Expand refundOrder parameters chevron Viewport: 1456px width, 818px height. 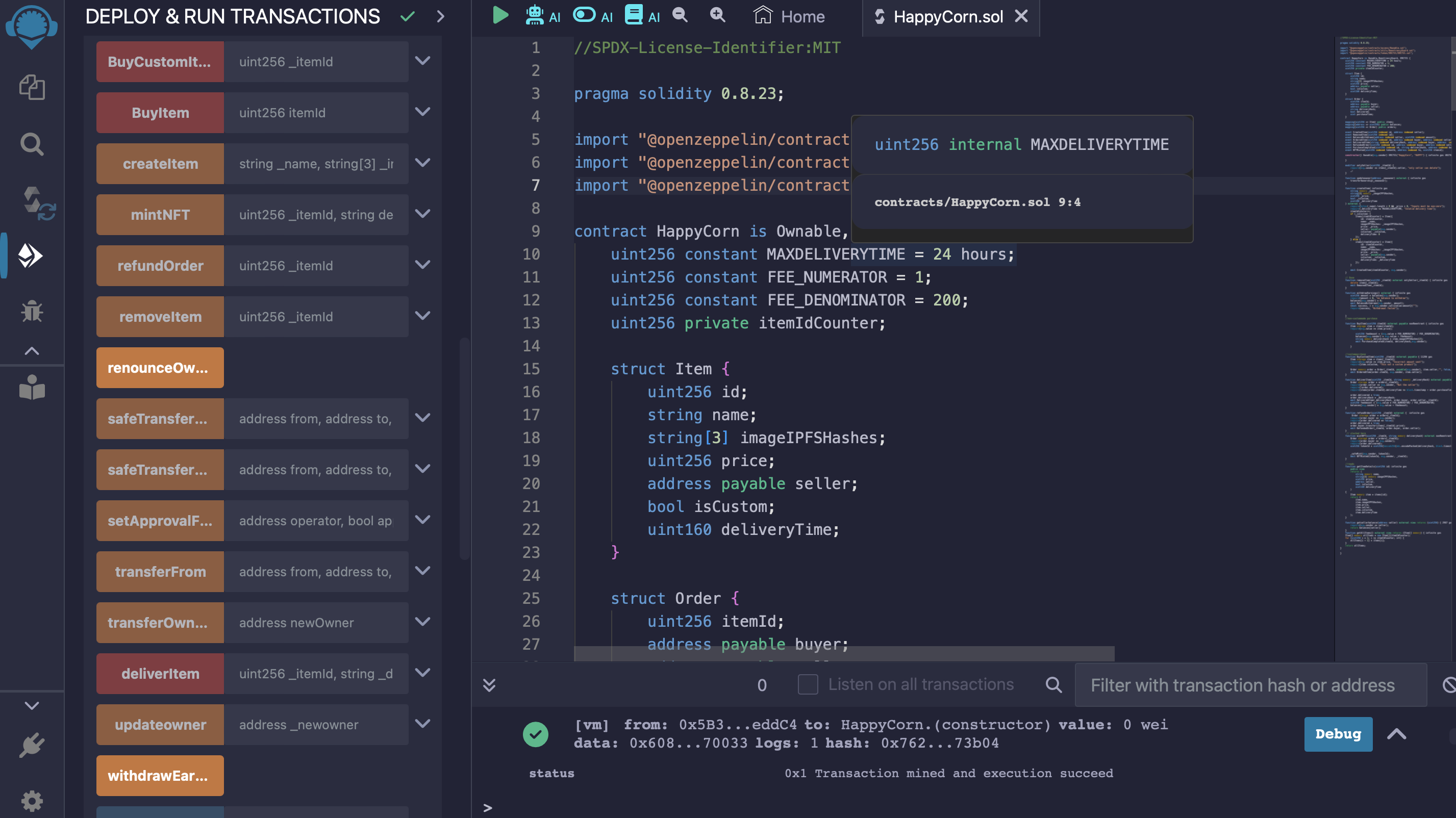(423, 264)
